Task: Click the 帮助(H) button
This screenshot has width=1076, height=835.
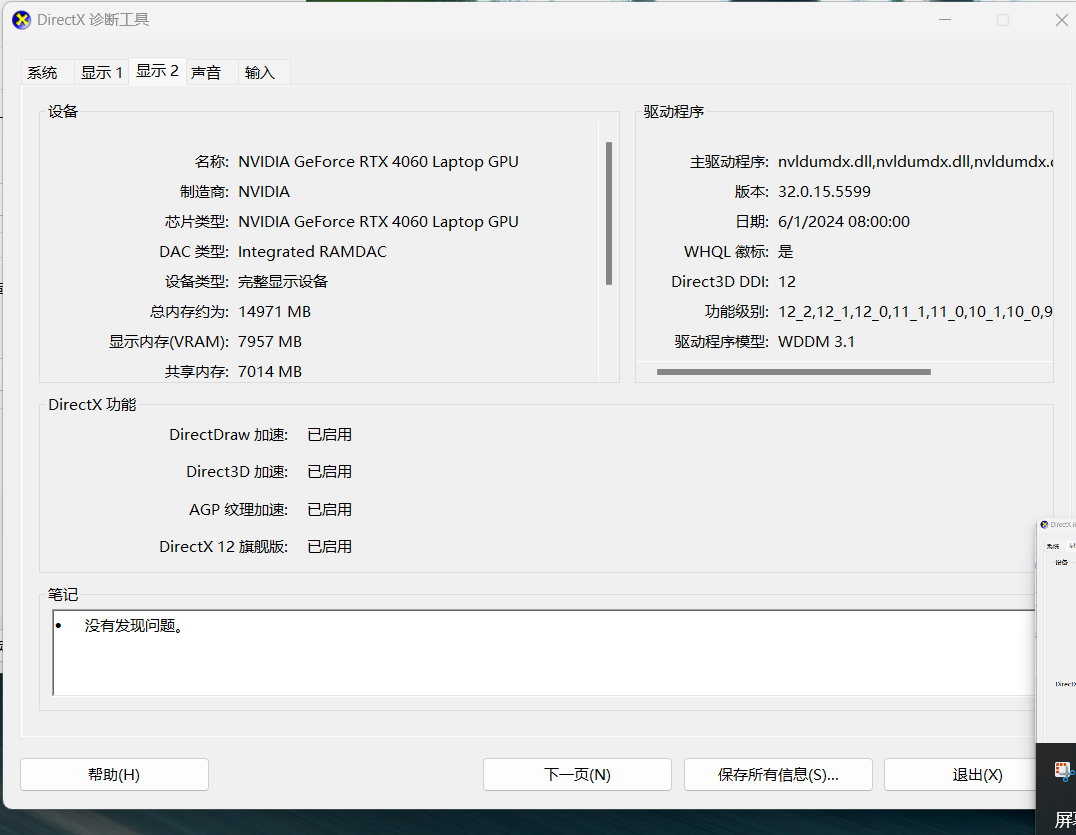Action: (114, 775)
